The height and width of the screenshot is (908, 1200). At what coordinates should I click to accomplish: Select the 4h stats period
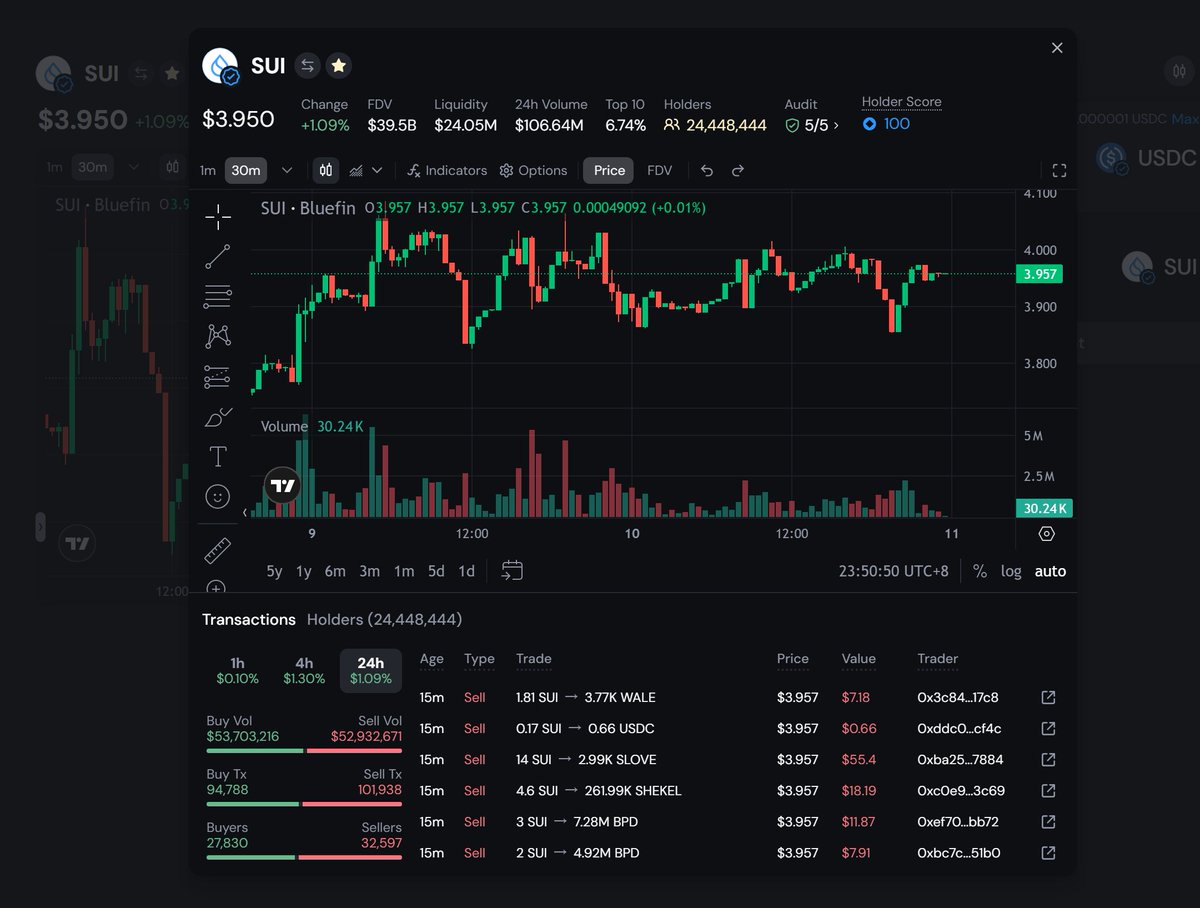[x=304, y=670]
